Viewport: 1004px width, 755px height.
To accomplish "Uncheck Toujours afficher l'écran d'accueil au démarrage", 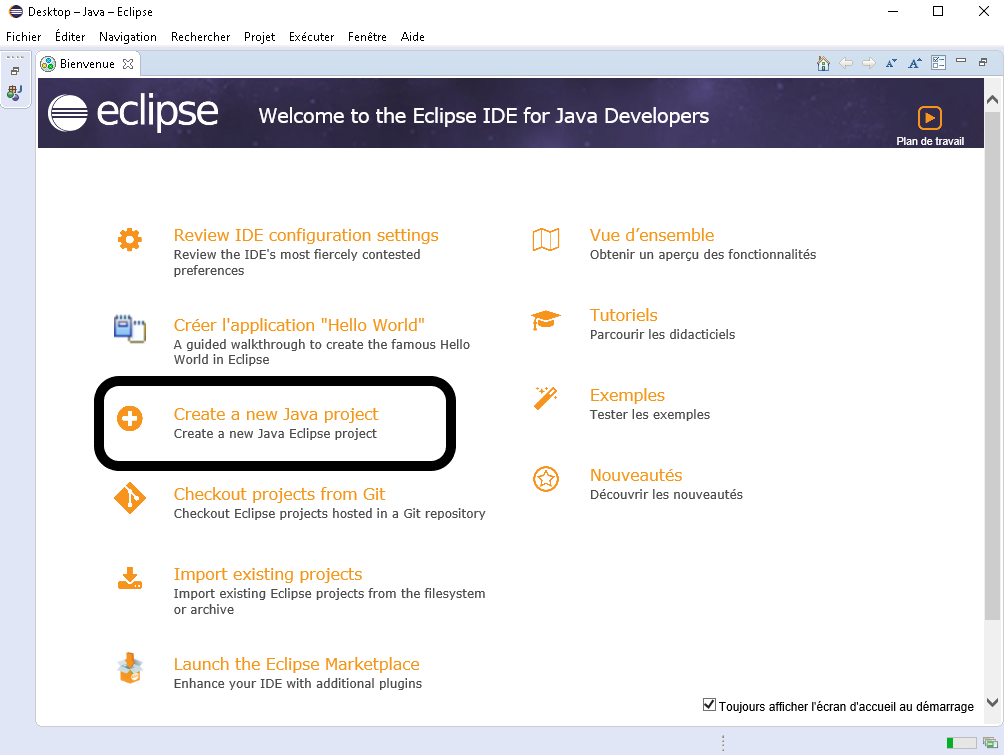I will click(710, 705).
